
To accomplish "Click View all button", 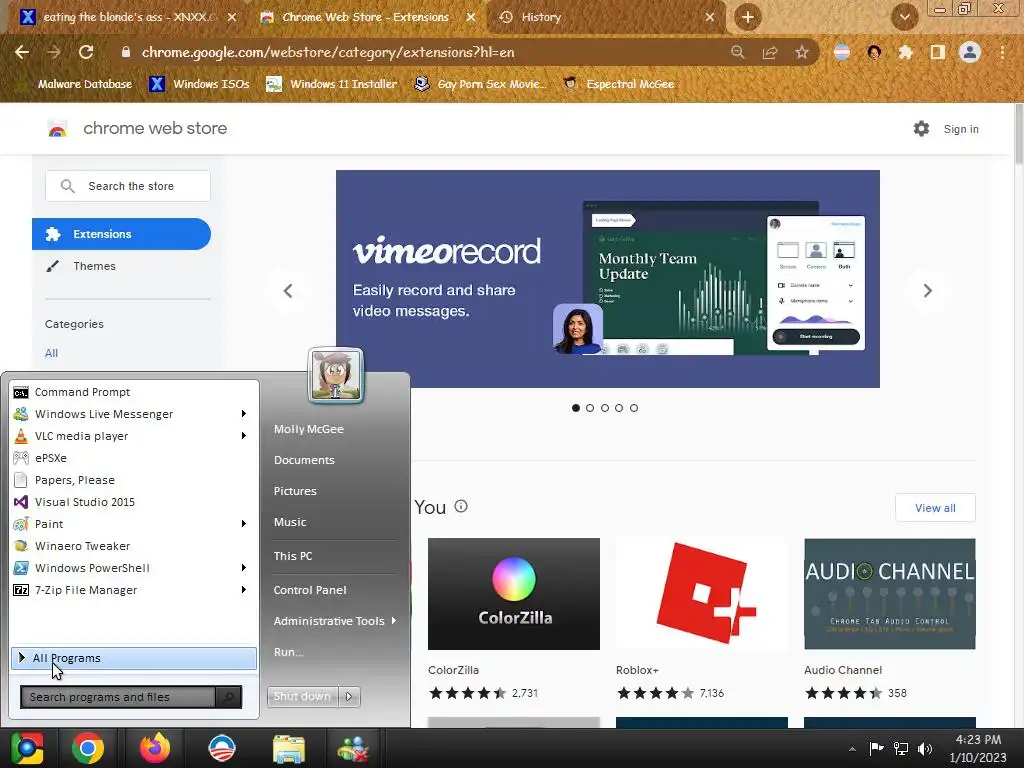I will (935, 507).
